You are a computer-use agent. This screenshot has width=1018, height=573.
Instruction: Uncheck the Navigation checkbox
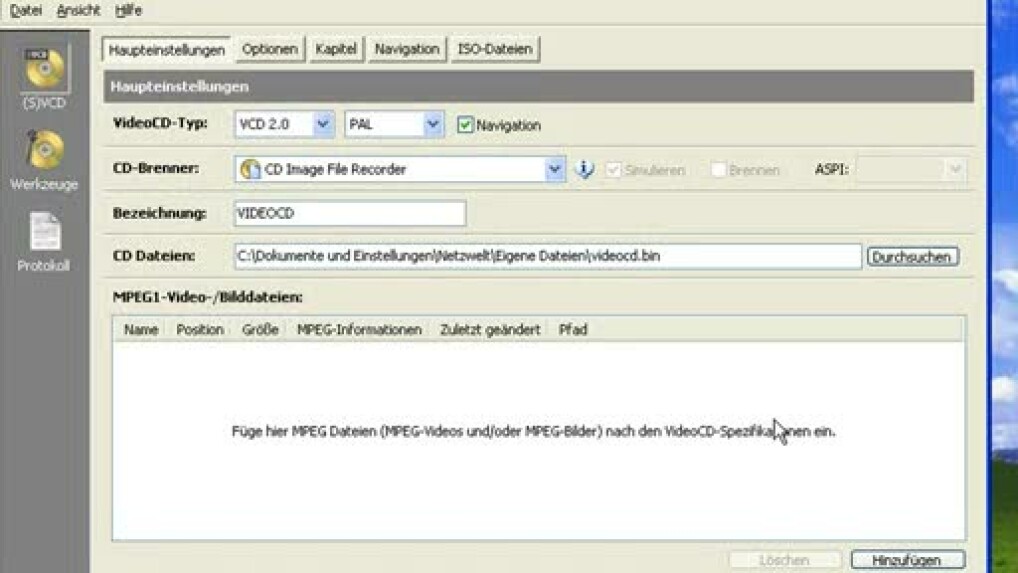pos(465,125)
